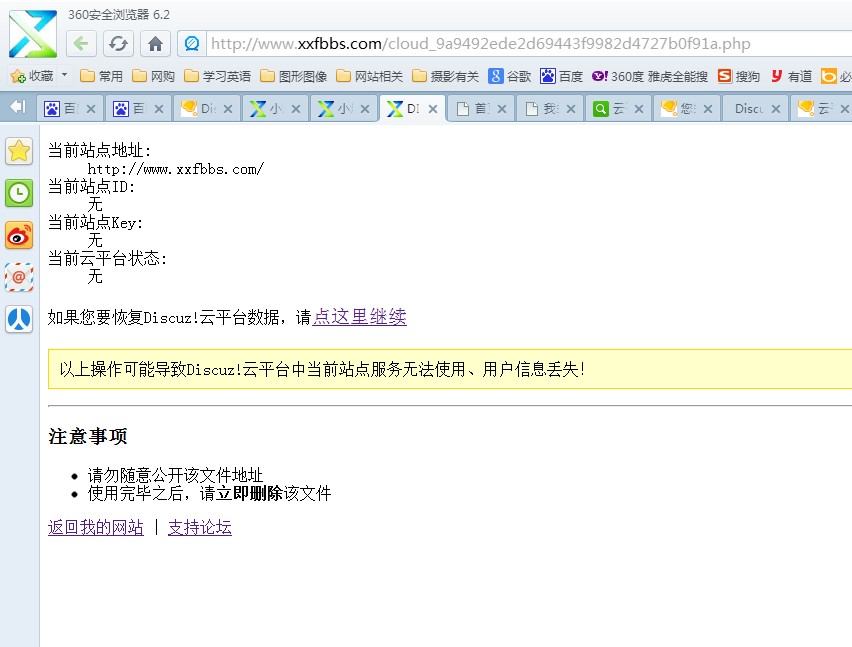This screenshot has height=647, width=852.
Task: Close the second Baidu tab
Action: tap(159, 109)
